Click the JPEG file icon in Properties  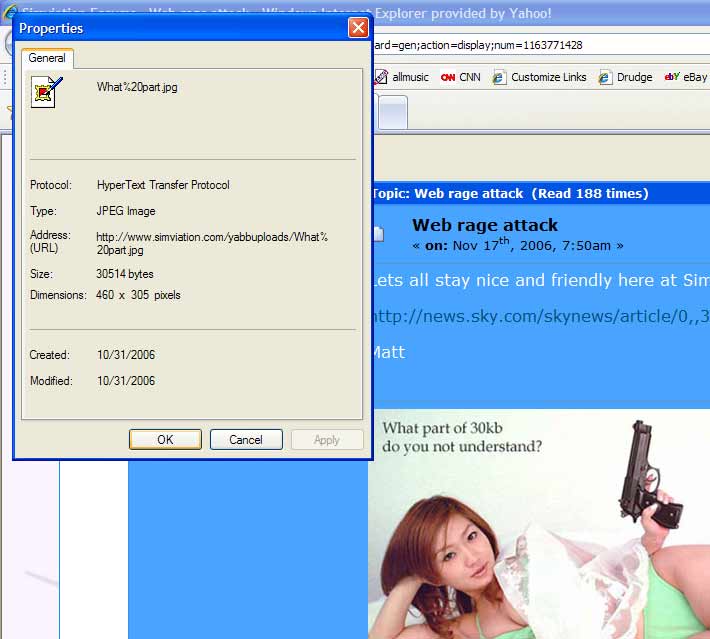click(46, 91)
